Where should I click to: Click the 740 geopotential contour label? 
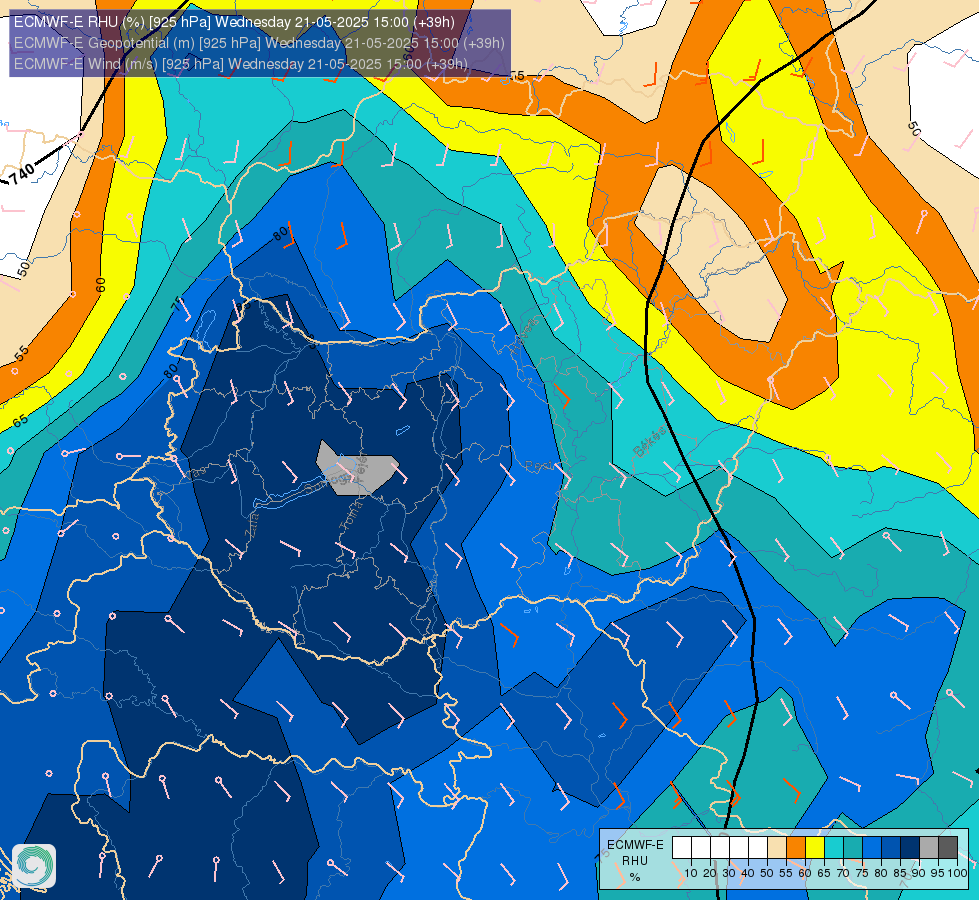click(x=22, y=173)
